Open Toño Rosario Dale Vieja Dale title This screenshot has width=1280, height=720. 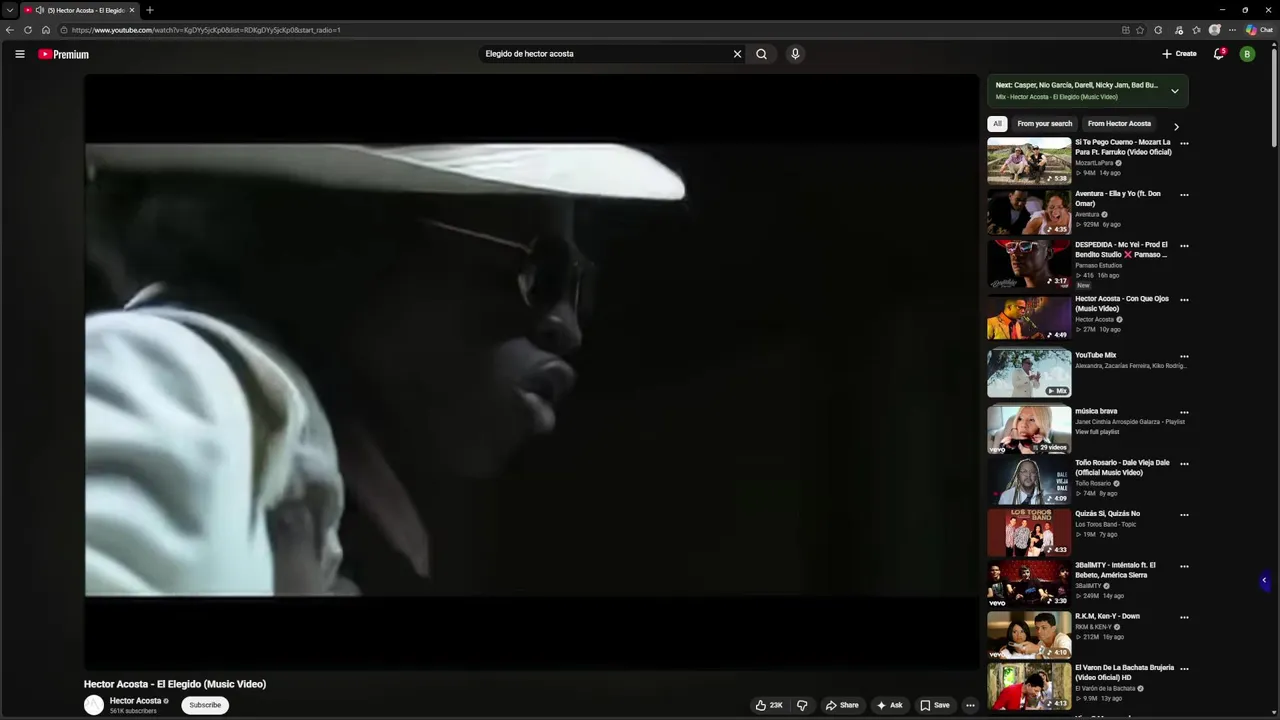pyautogui.click(x=1122, y=467)
